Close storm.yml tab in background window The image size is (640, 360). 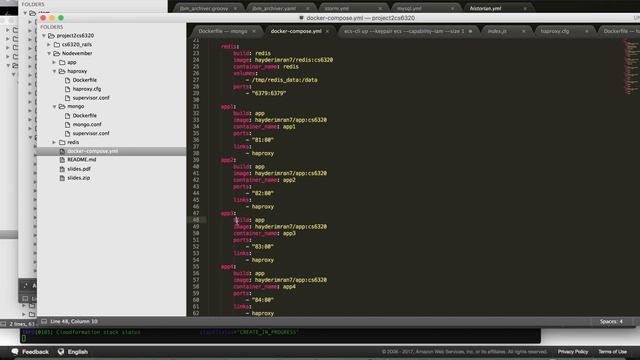click(380, 8)
